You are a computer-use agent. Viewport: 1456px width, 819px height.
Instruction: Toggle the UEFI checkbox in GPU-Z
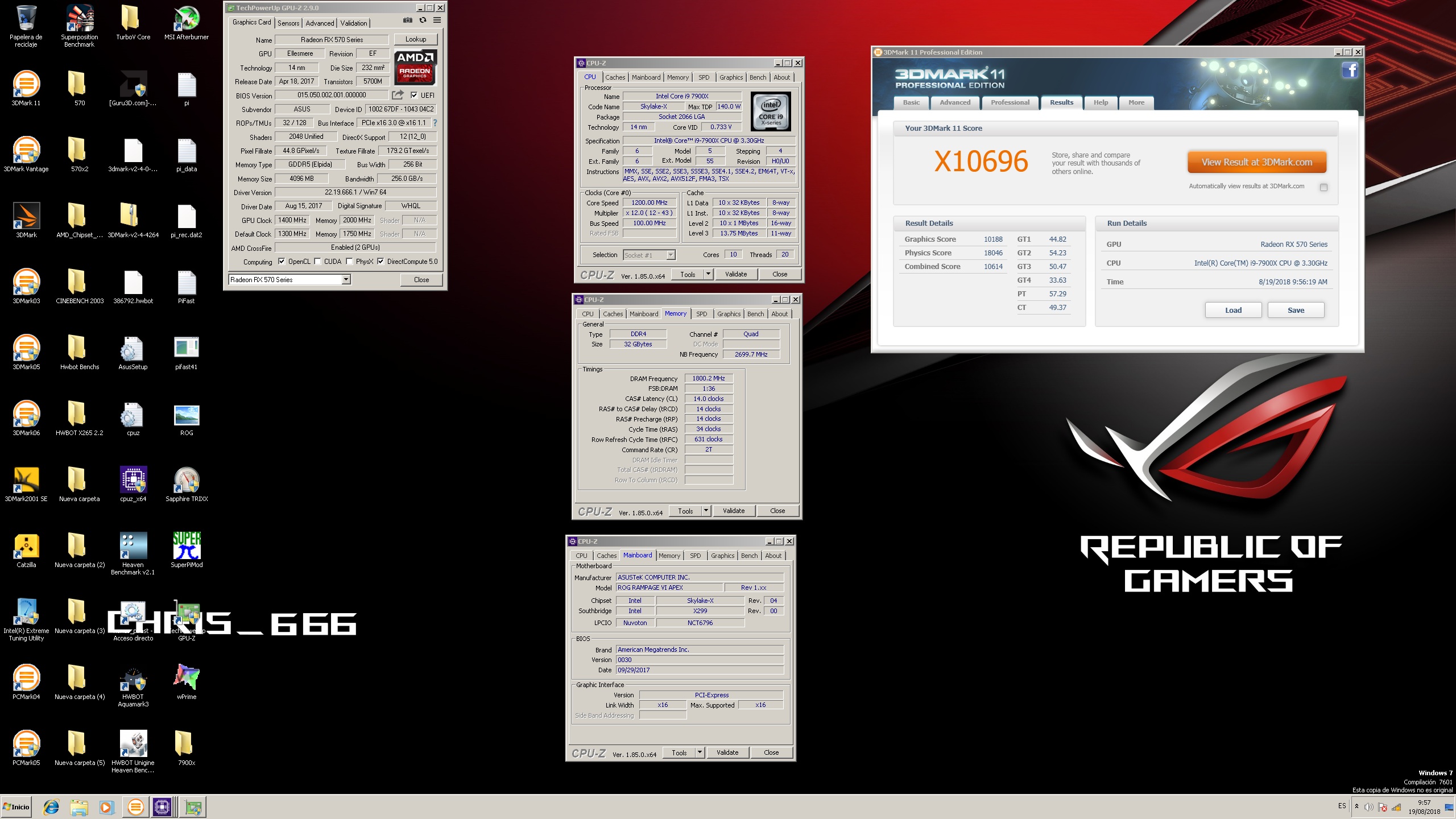pos(413,95)
